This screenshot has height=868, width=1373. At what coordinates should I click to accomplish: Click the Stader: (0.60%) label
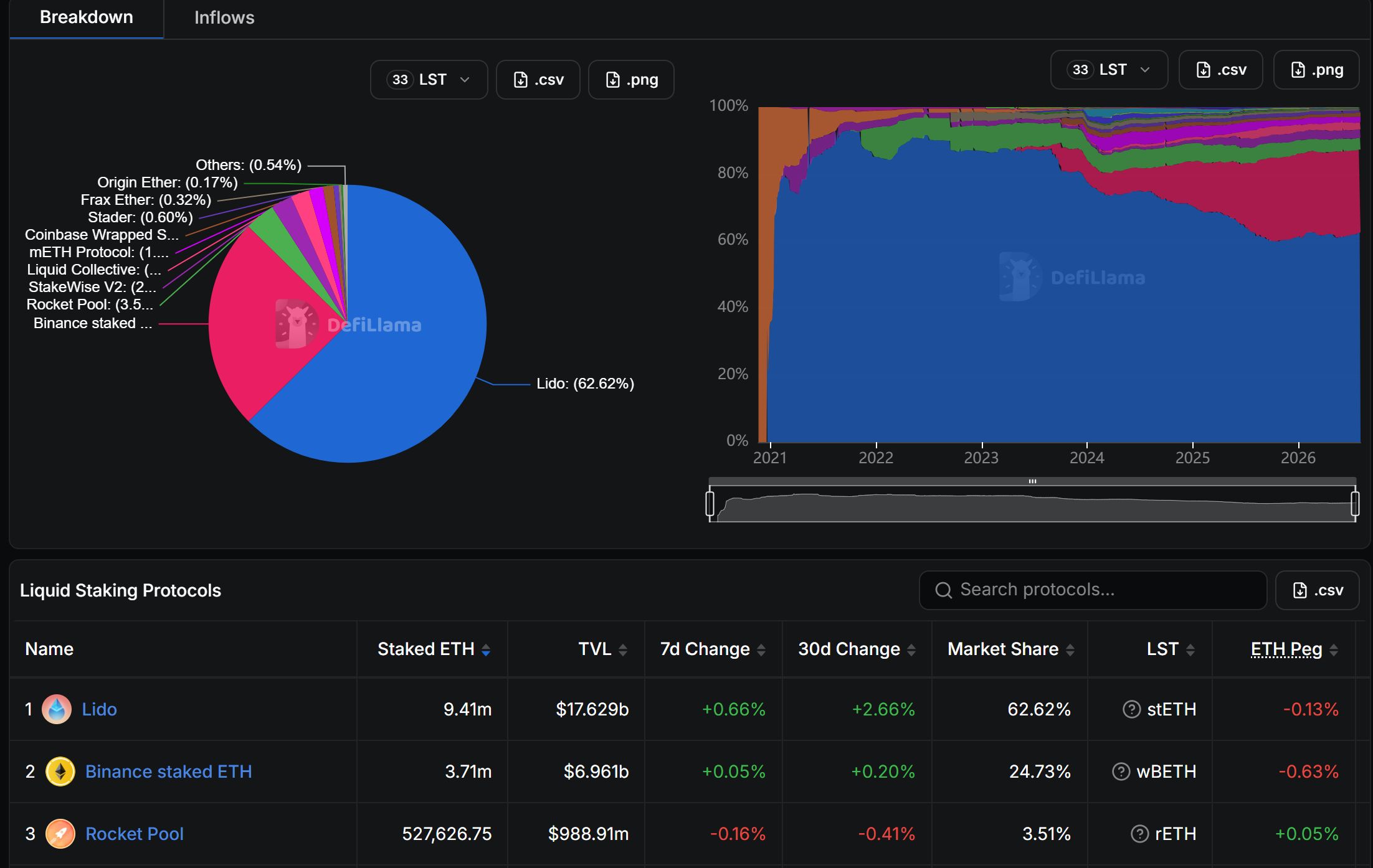point(140,217)
